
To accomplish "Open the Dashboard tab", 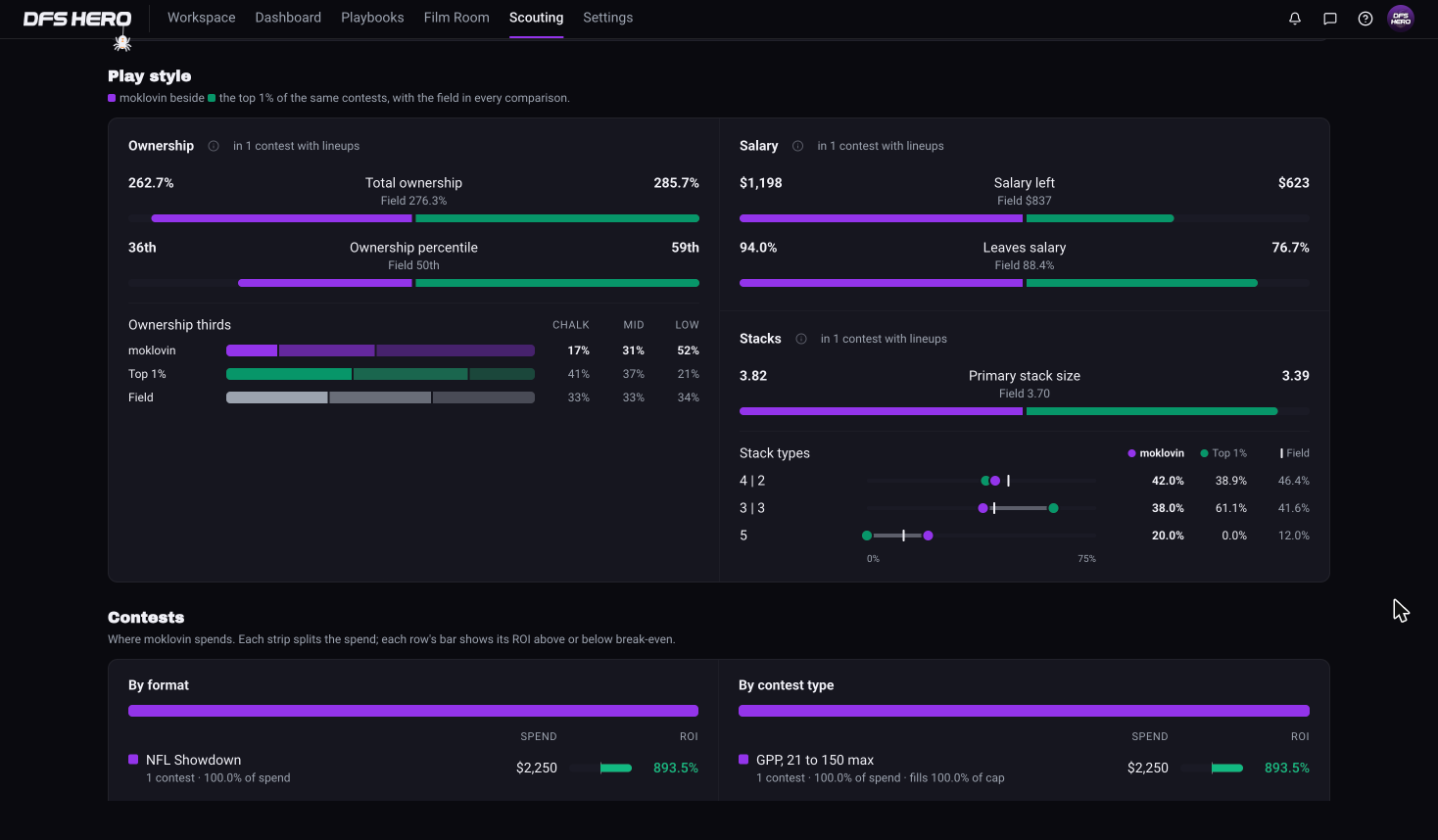I will (288, 18).
